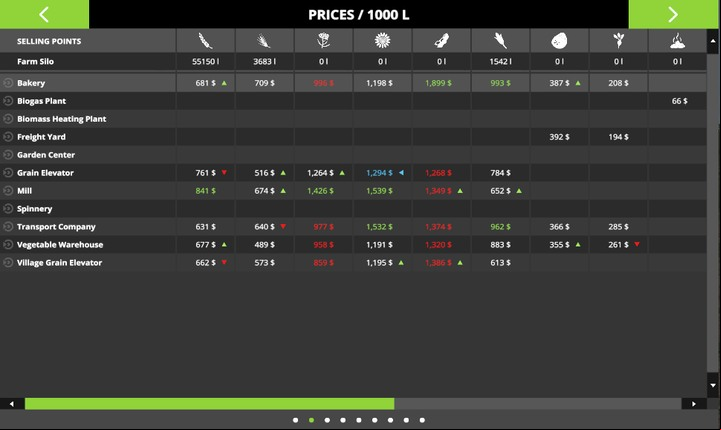The width and height of the screenshot is (721, 430).
Task: Click Freight Yard 392 $ potato price
Action: (559, 137)
